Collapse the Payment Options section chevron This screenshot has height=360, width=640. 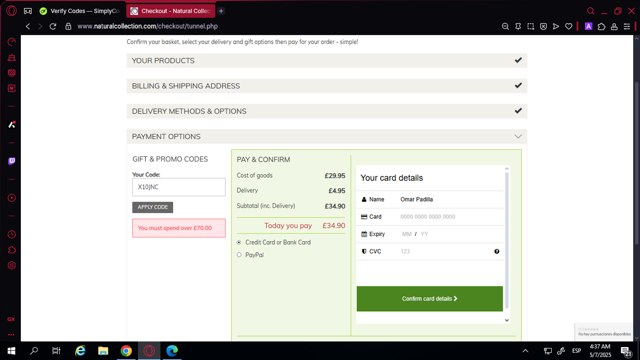pos(518,136)
